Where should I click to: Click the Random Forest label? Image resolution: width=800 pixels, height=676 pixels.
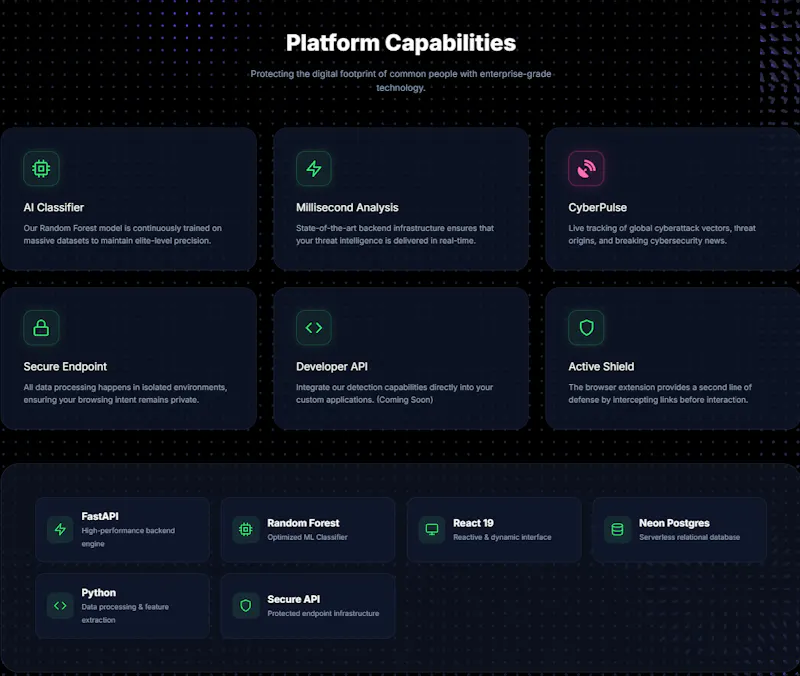303,523
